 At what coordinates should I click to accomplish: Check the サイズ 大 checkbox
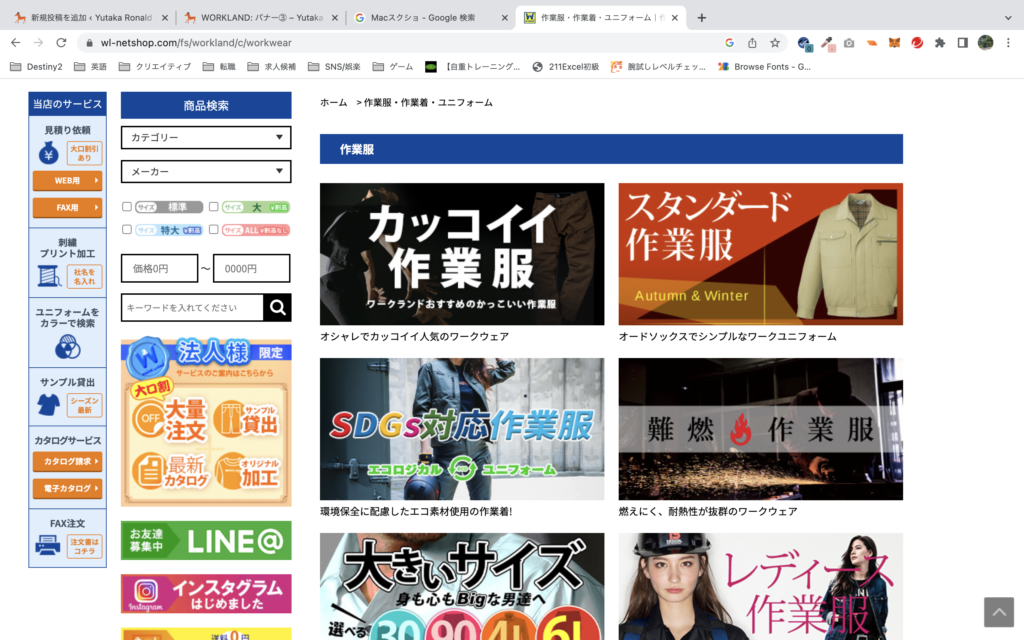click(x=214, y=206)
